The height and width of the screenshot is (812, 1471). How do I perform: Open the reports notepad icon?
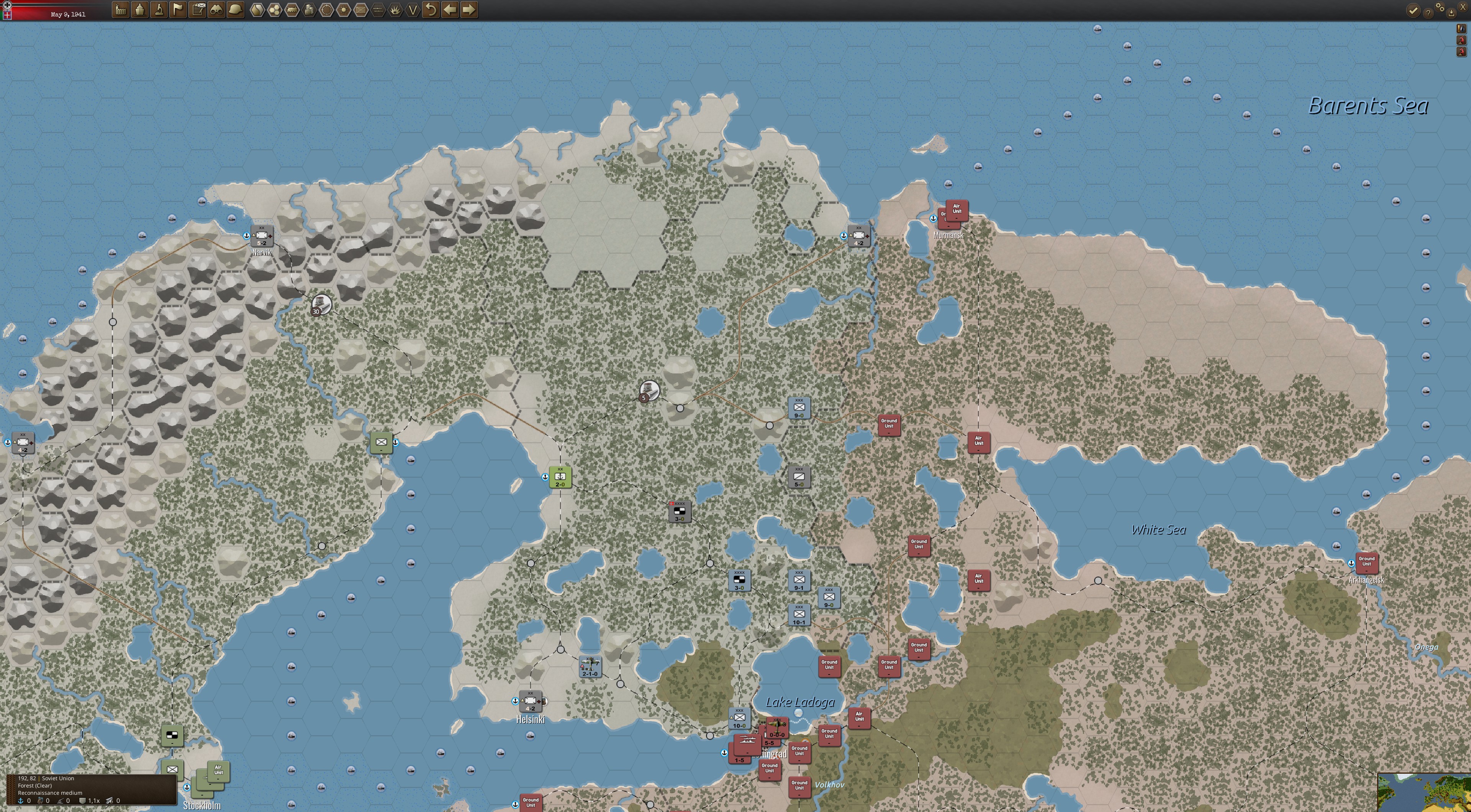[198, 10]
